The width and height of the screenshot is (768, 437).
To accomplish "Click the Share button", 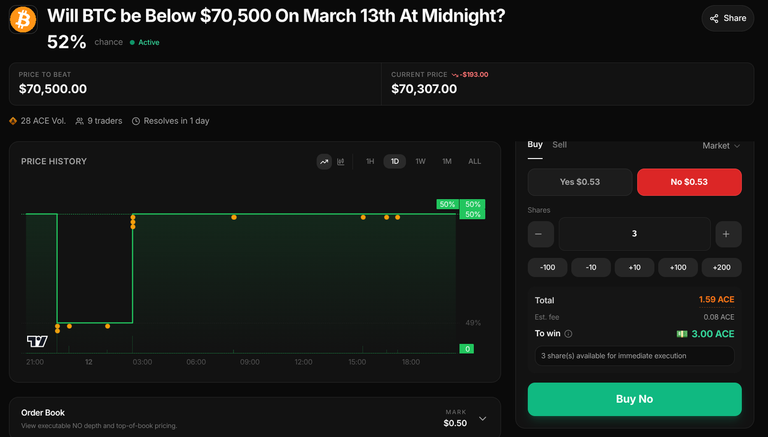I will point(728,18).
